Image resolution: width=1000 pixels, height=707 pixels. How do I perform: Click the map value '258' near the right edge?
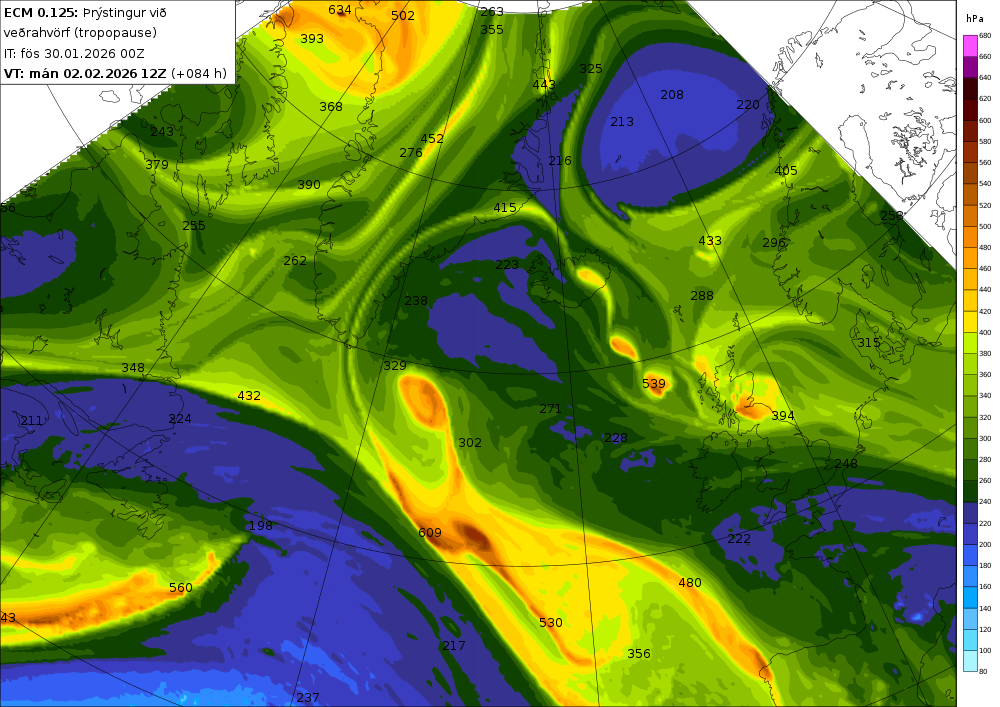tap(892, 215)
